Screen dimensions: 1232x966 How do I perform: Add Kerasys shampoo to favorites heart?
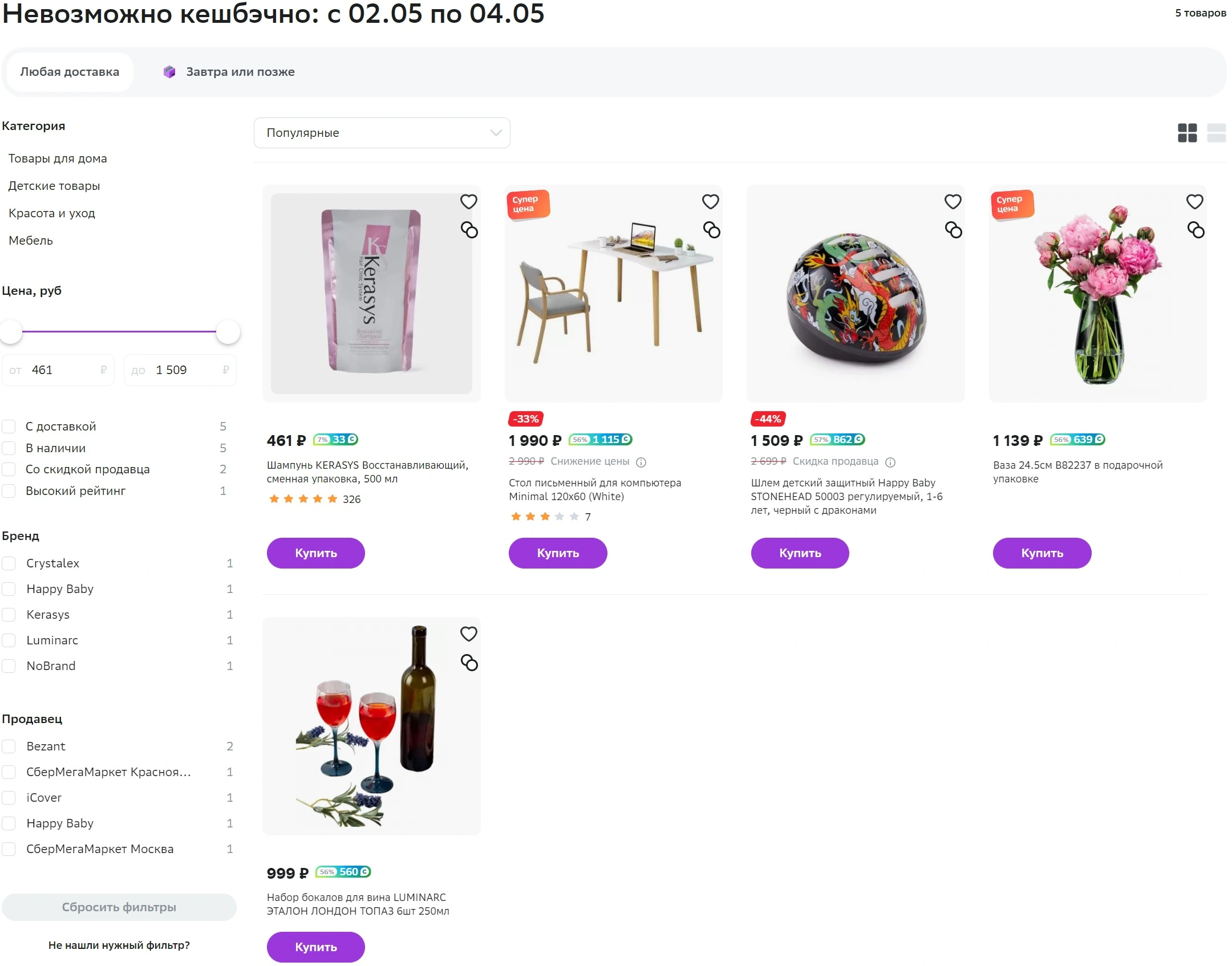click(x=468, y=202)
